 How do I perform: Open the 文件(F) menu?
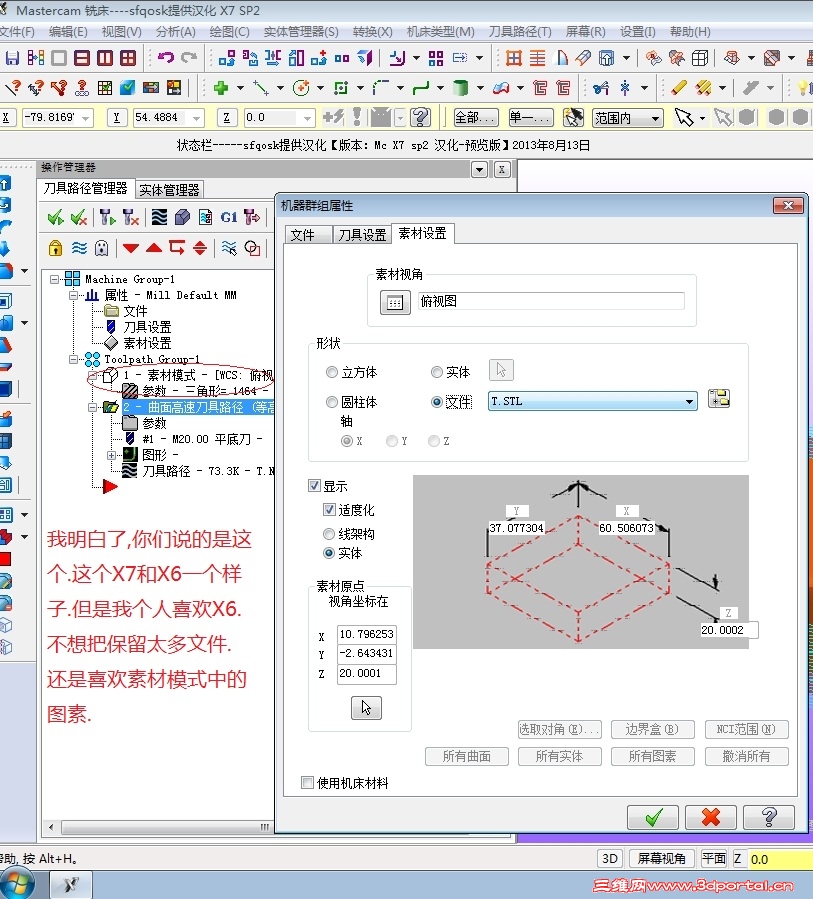pyautogui.click(x=17, y=32)
